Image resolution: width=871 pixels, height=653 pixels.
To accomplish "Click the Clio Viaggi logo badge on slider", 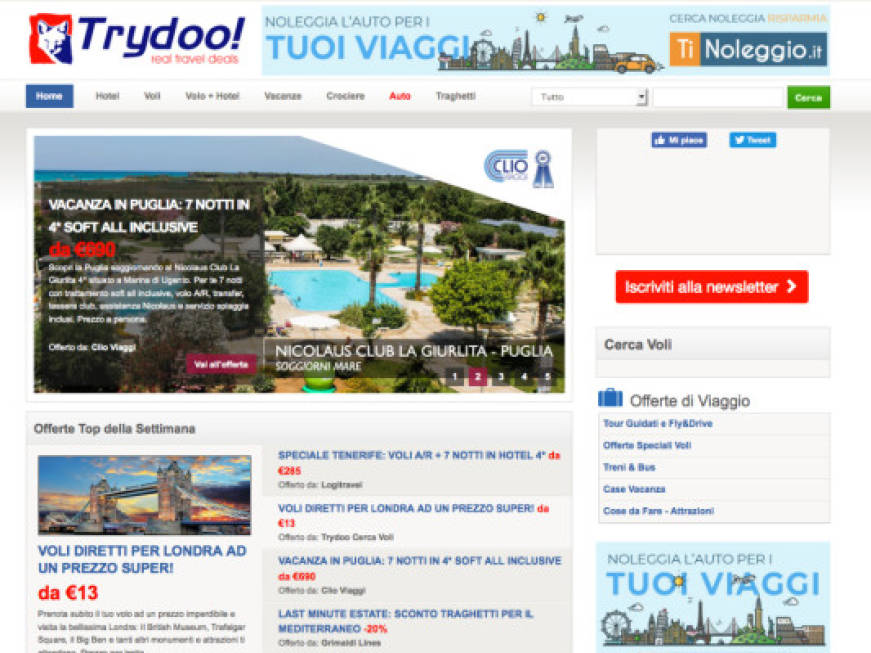I will point(519,168).
